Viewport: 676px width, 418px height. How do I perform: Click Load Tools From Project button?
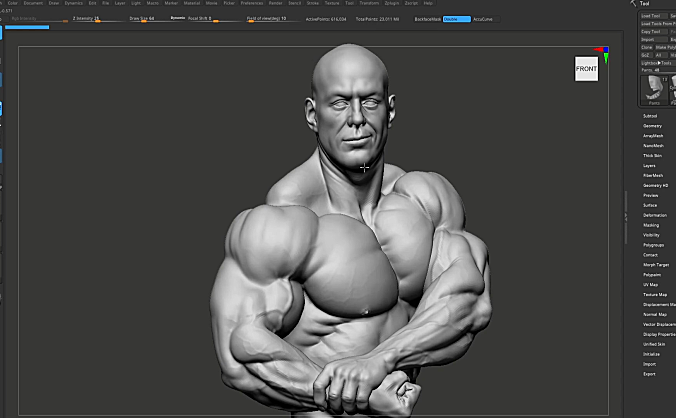[658, 24]
